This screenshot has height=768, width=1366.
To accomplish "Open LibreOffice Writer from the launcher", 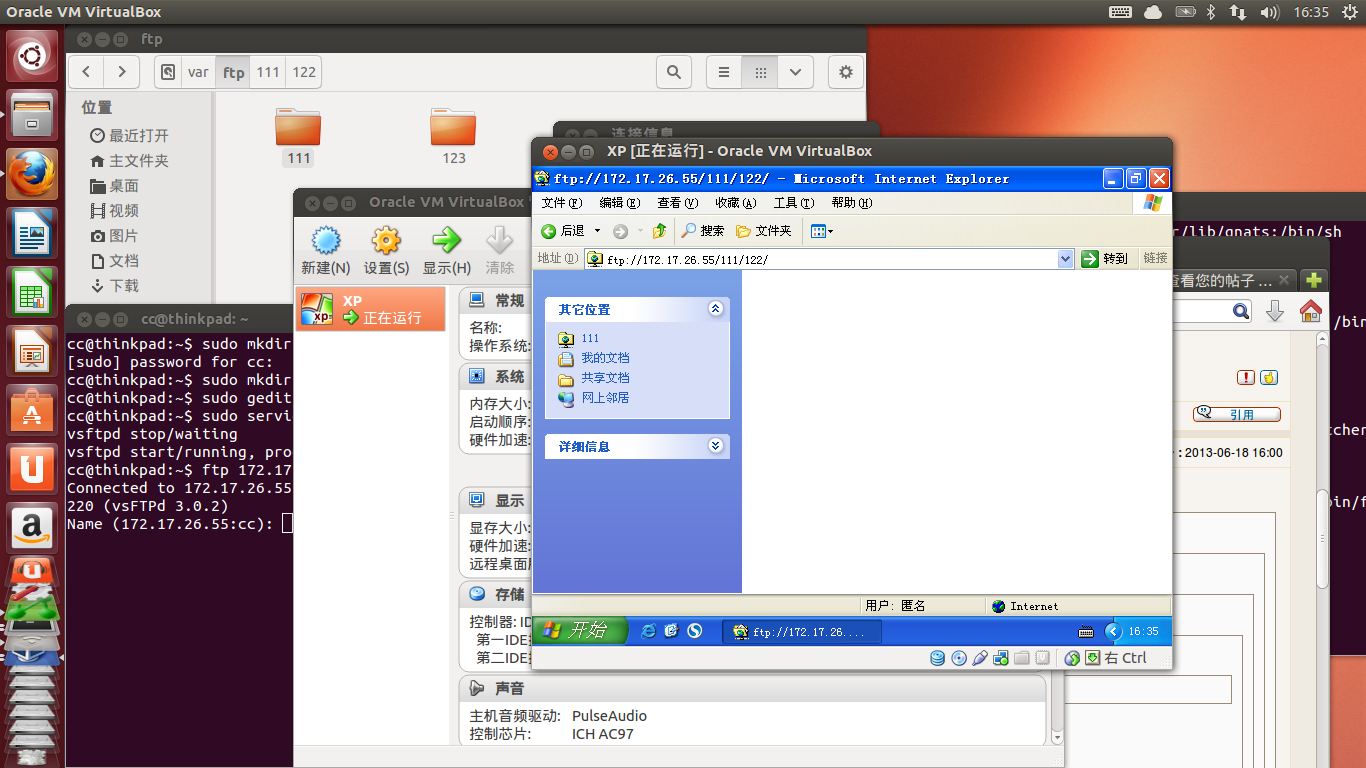I will tap(32, 233).
